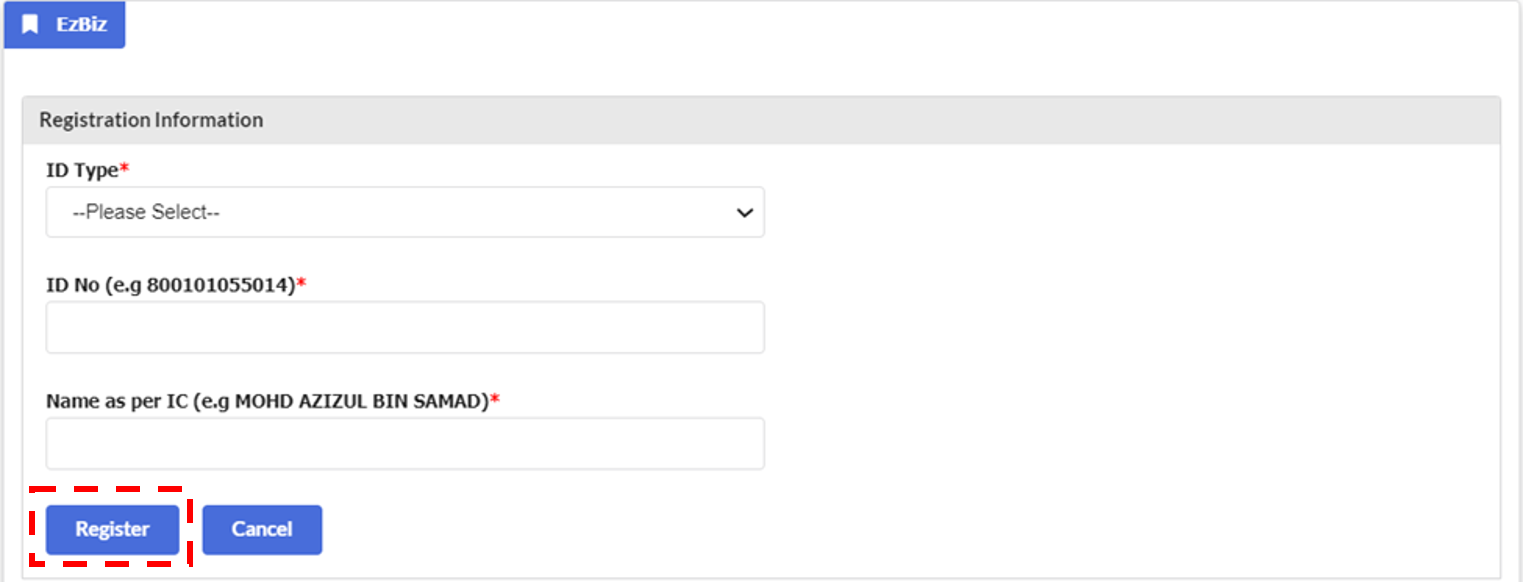
Task: Click the red asterisk next to ID Type
Action: click(x=124, y=169)
